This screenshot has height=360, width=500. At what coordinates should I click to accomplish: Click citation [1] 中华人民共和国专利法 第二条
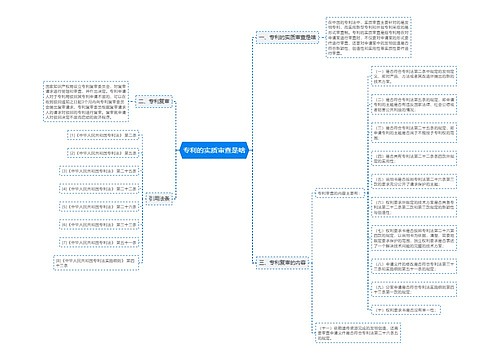tap(103, 135)
